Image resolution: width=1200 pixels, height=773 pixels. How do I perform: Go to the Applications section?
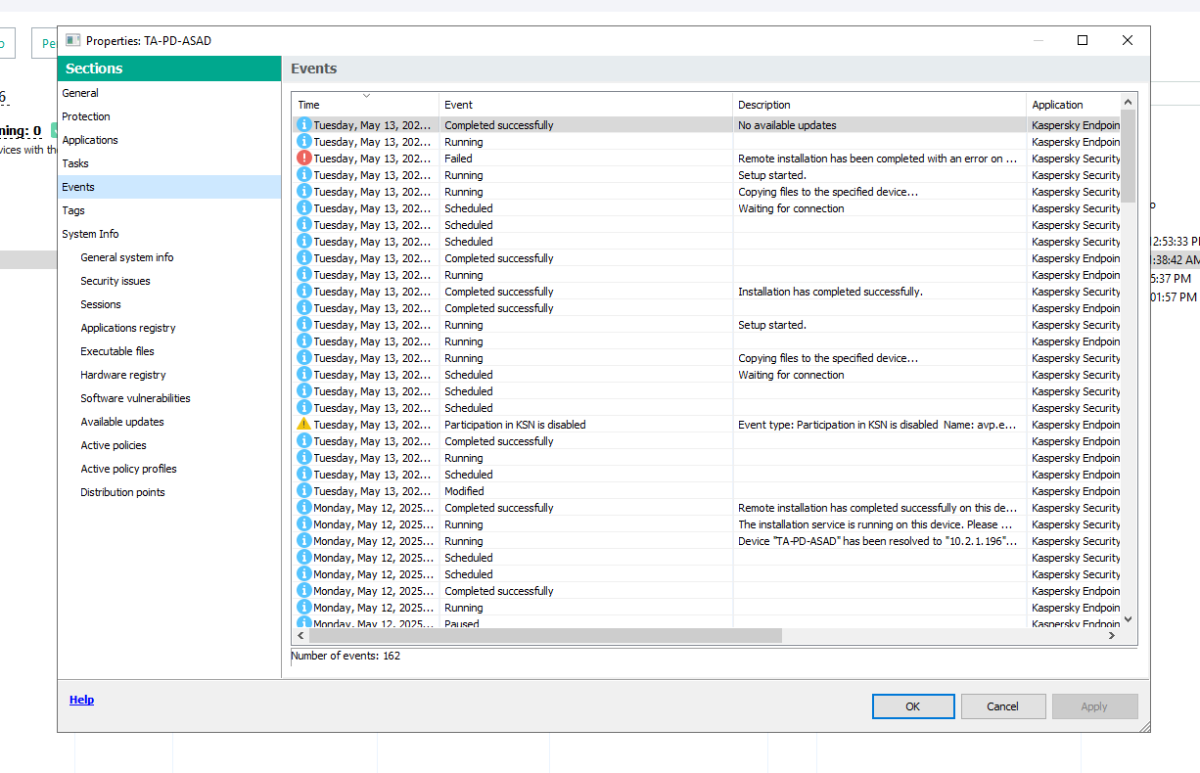90,140
